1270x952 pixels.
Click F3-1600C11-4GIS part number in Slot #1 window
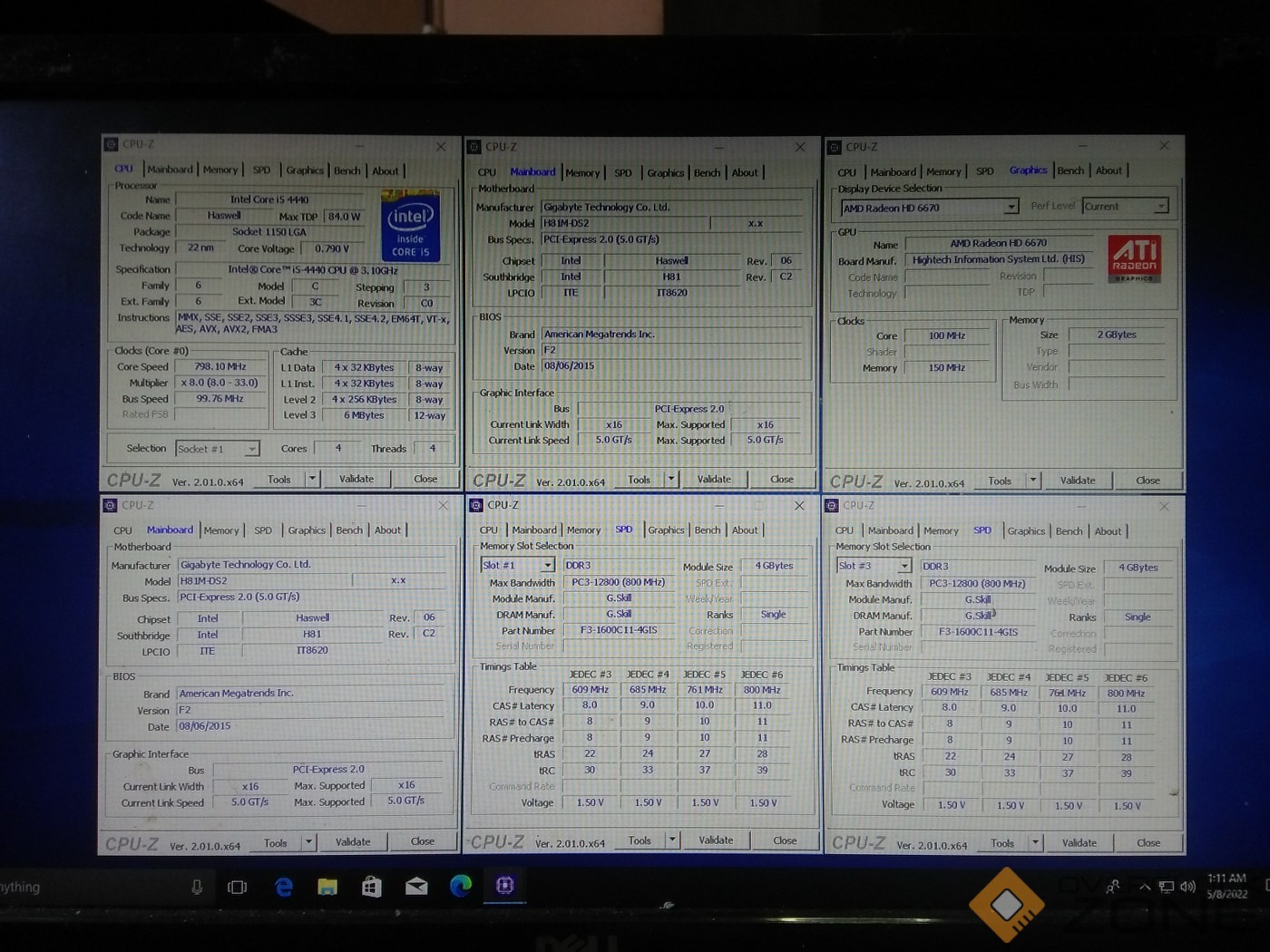click(x=619, y=630)
